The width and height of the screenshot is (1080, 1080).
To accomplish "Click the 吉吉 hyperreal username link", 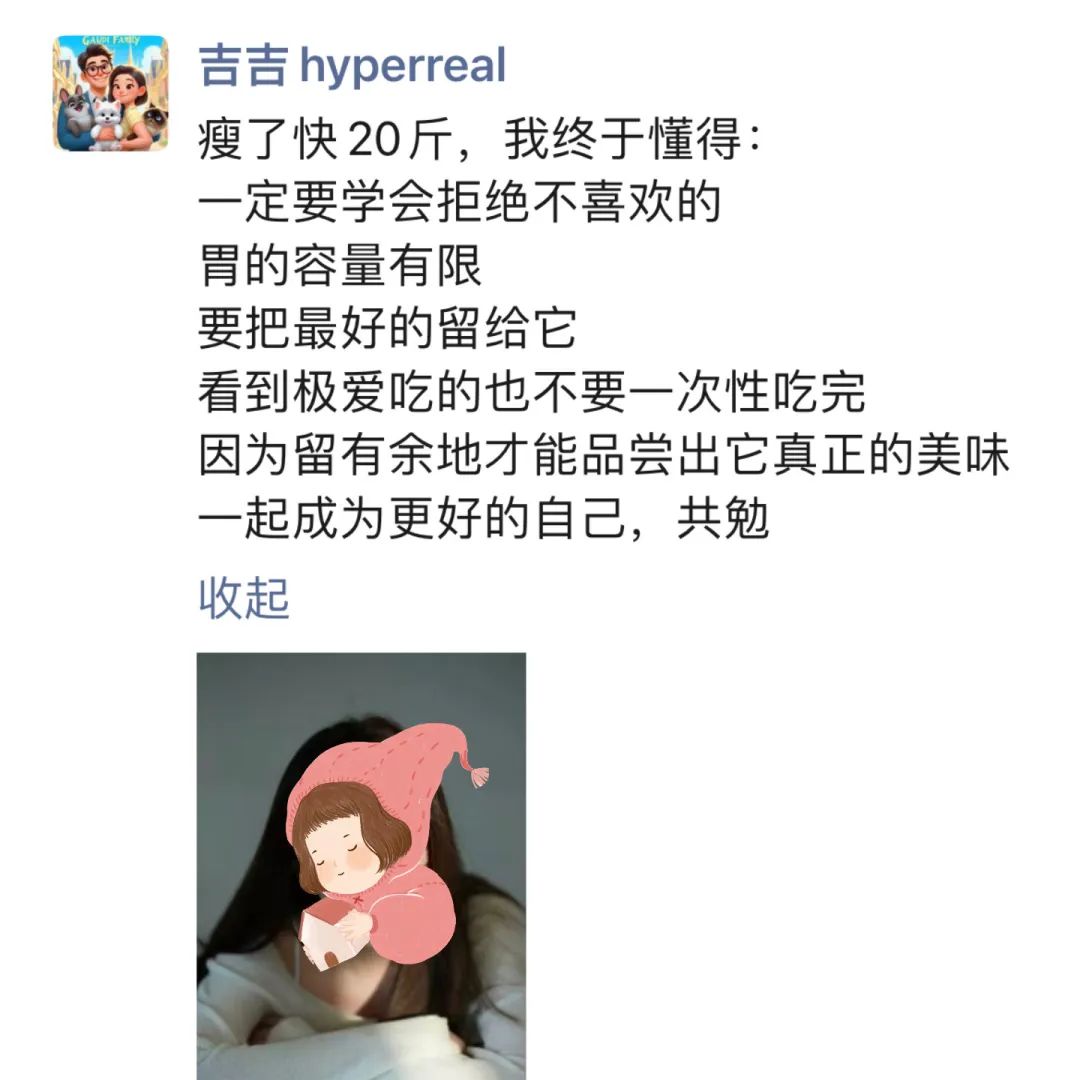I will pos(352,66).
